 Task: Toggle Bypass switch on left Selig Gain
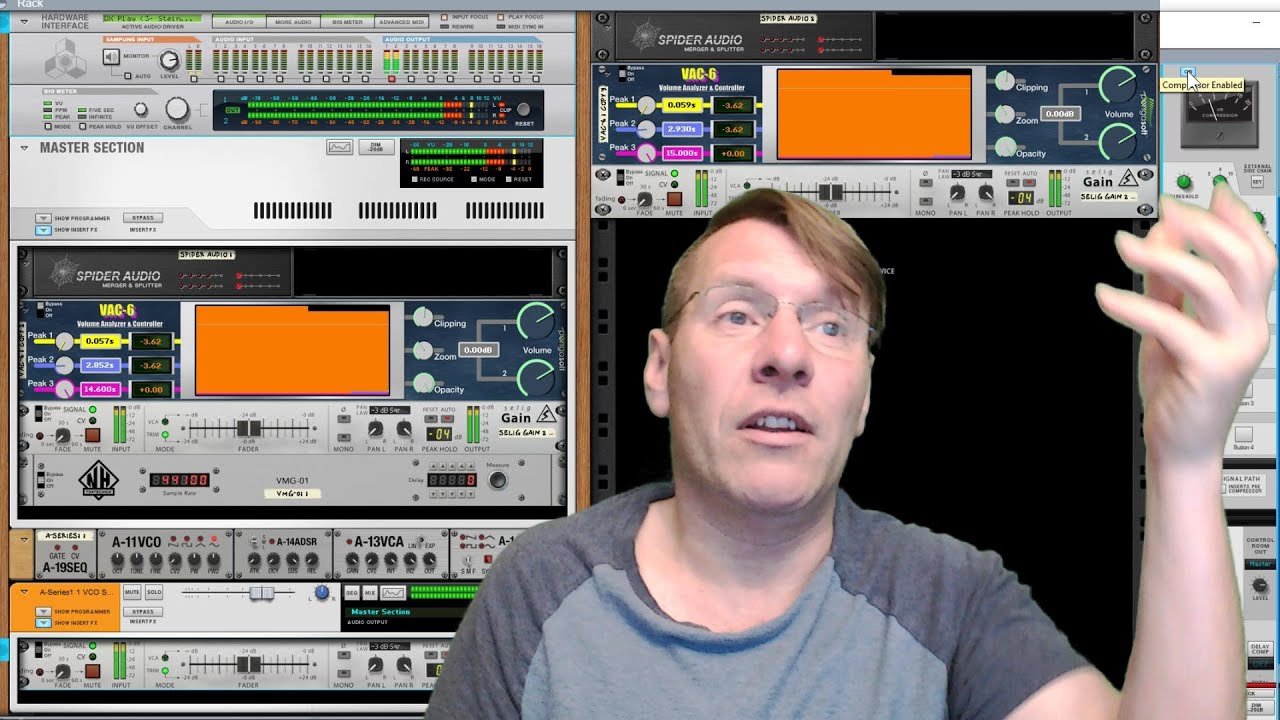point(39,414)
